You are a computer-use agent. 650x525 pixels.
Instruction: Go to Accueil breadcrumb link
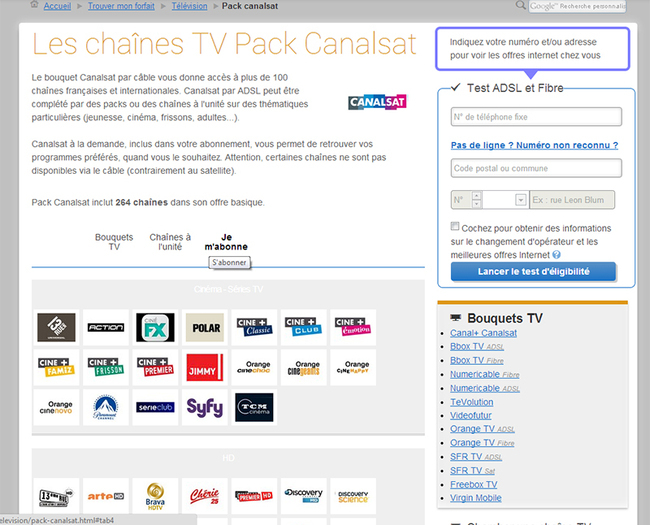pyautogui.click(x=57, y=6)
